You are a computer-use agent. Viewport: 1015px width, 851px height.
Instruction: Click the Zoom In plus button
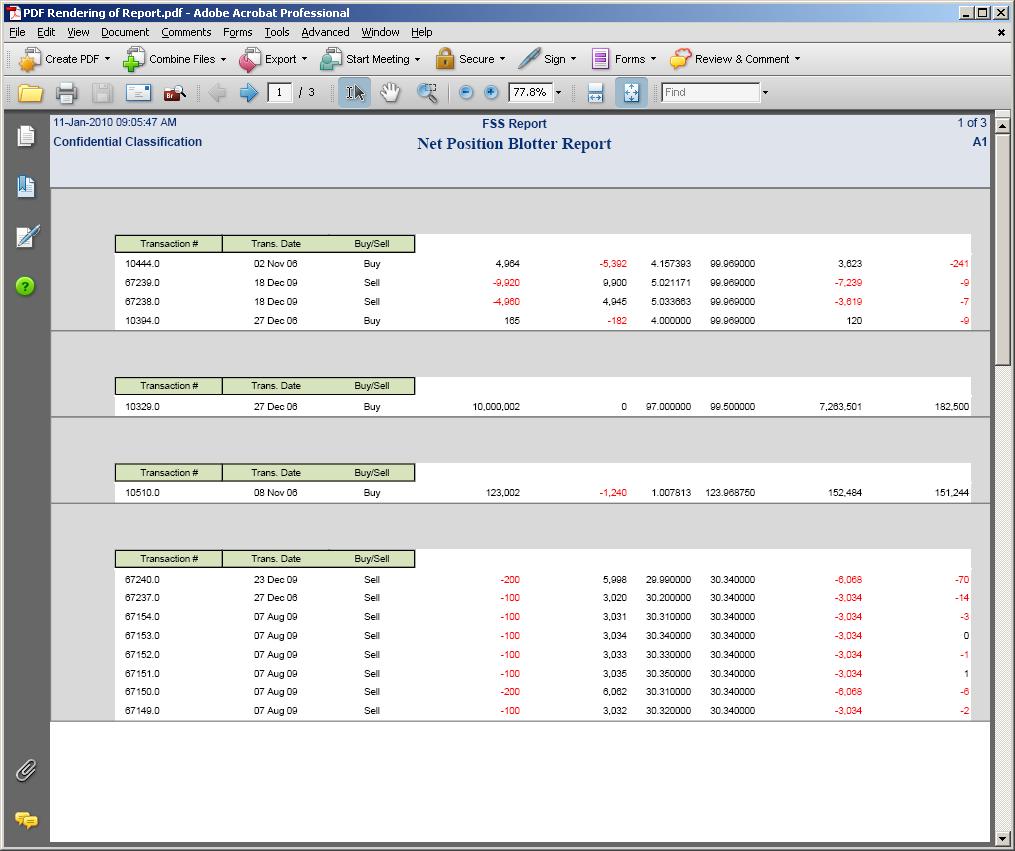[x=491, y=93]
